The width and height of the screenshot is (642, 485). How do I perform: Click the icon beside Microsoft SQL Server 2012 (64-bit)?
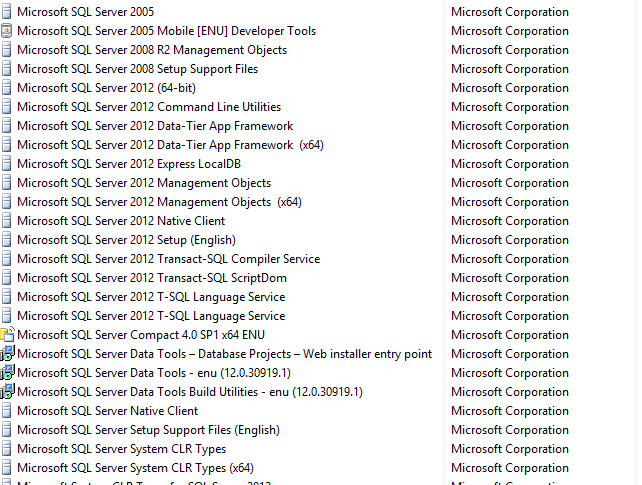click(7, 88)
